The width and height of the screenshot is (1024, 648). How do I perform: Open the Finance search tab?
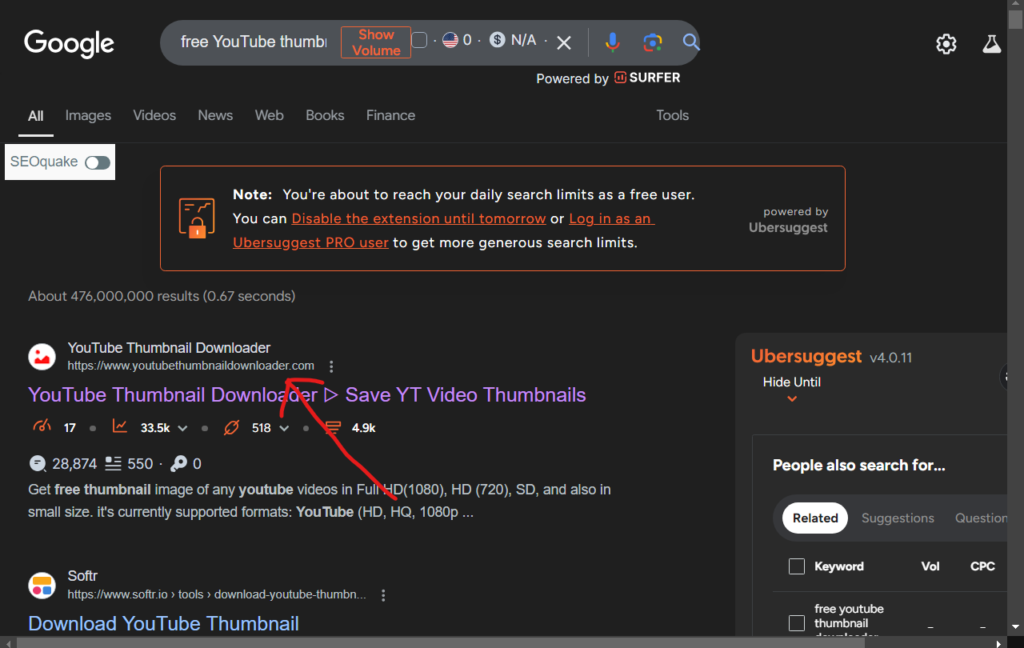coord(391,116)
